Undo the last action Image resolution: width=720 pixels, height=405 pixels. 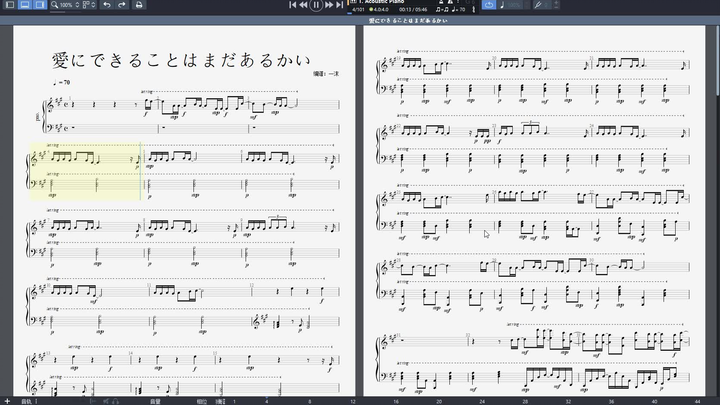pos(107,5)
